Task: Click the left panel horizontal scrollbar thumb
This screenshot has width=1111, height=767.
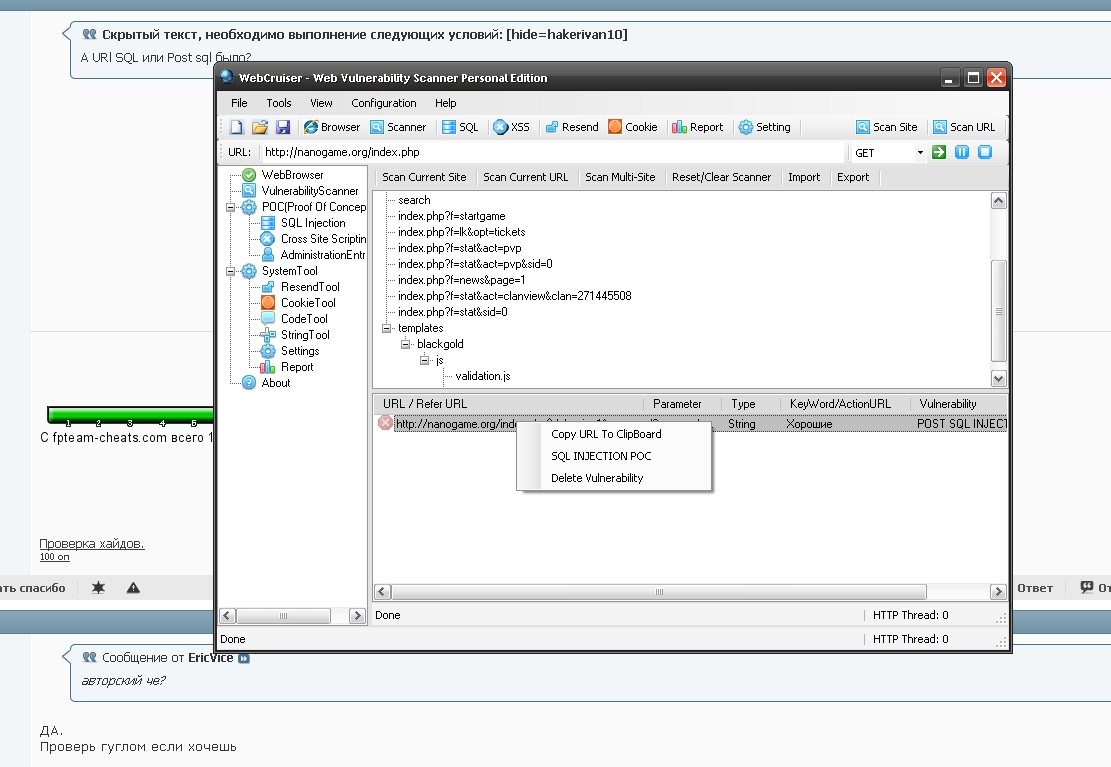Action: (283, 616)
